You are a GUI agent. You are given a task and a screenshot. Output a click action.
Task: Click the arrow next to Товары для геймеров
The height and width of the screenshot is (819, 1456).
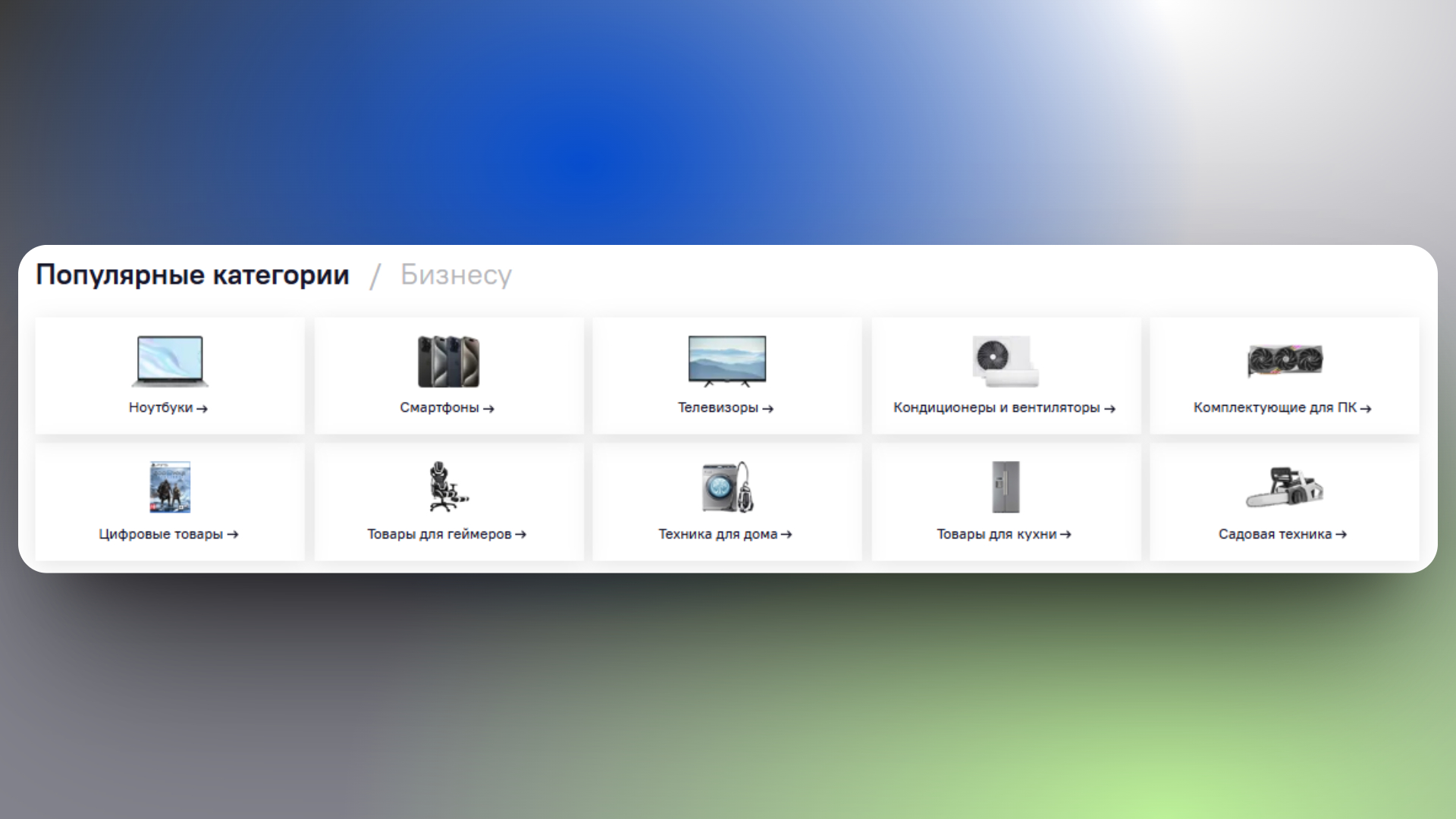520,535
